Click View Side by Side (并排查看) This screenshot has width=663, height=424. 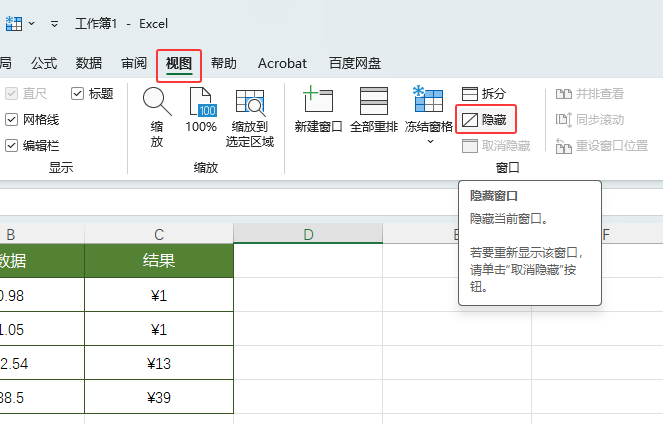(x=590, y=93)
